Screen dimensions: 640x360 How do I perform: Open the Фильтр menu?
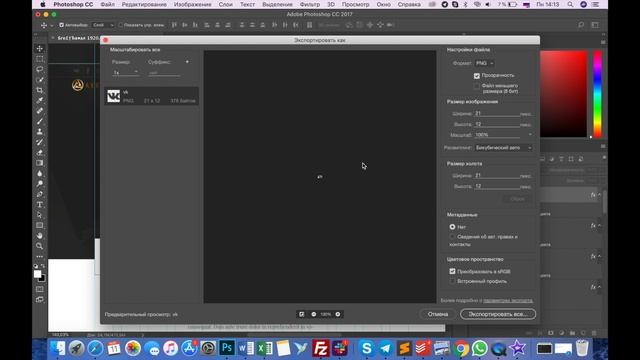310,4
